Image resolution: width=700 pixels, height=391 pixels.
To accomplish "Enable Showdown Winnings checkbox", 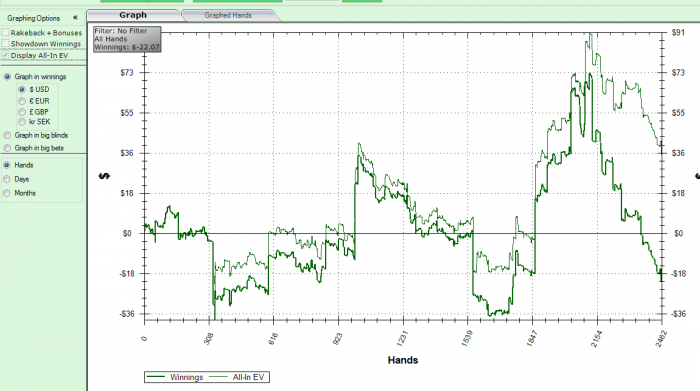I will [x=5, y=43].
